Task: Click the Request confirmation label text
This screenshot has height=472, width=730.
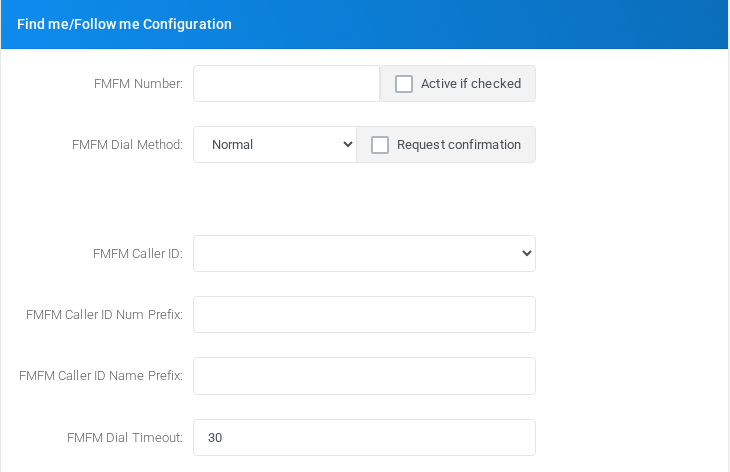Action: click(x=459, y=145)
